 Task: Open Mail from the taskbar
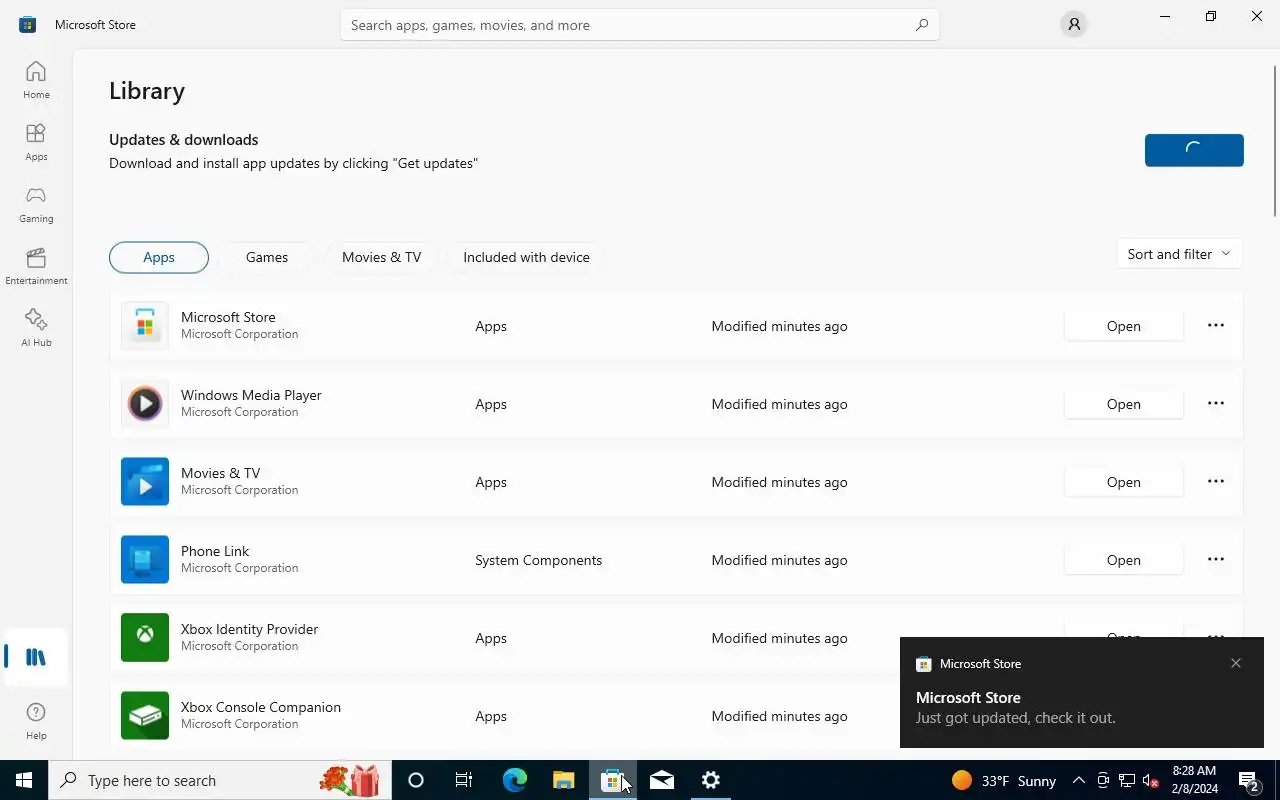pos(662,780)
